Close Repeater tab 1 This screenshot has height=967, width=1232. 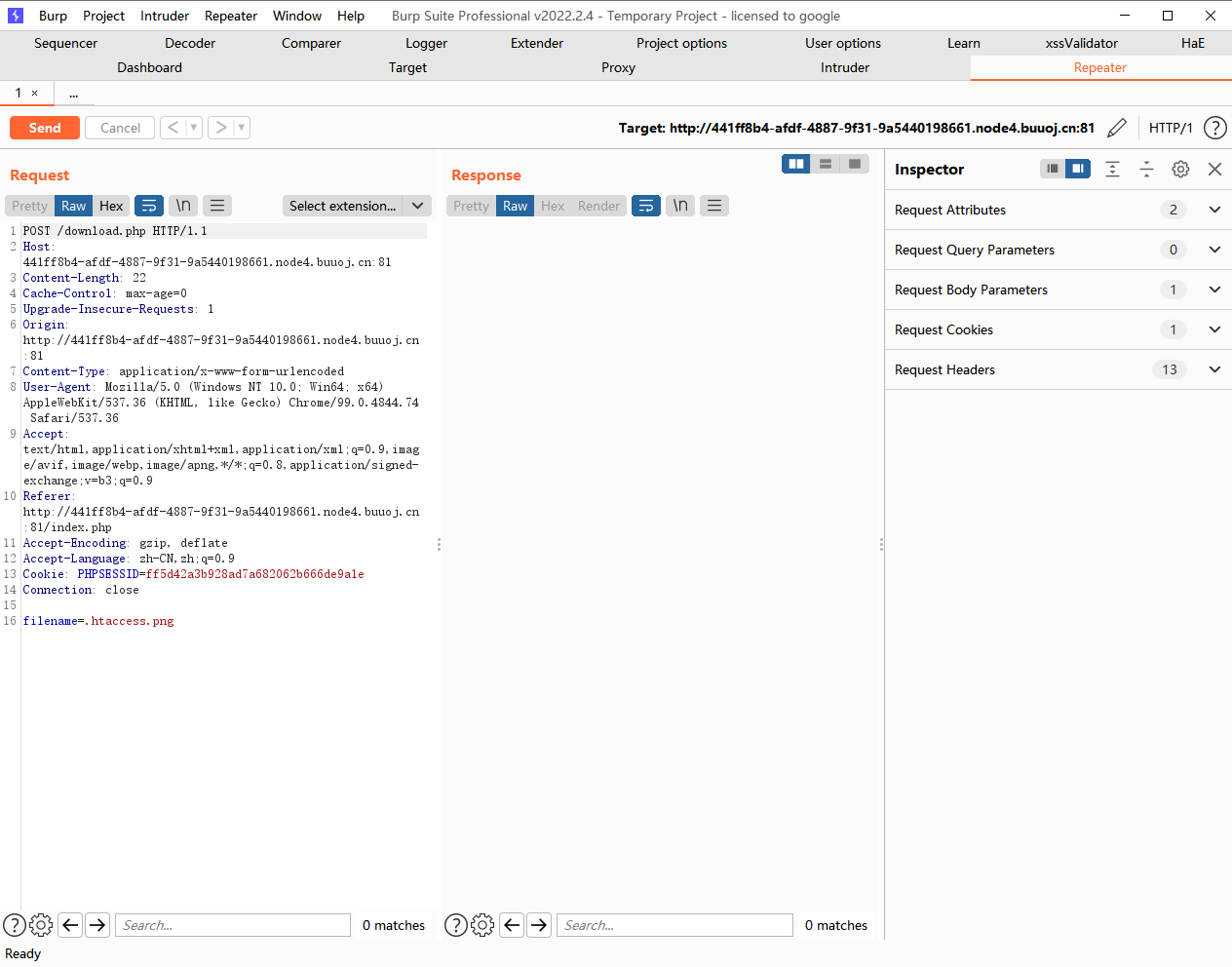click(x=34, y=94)
